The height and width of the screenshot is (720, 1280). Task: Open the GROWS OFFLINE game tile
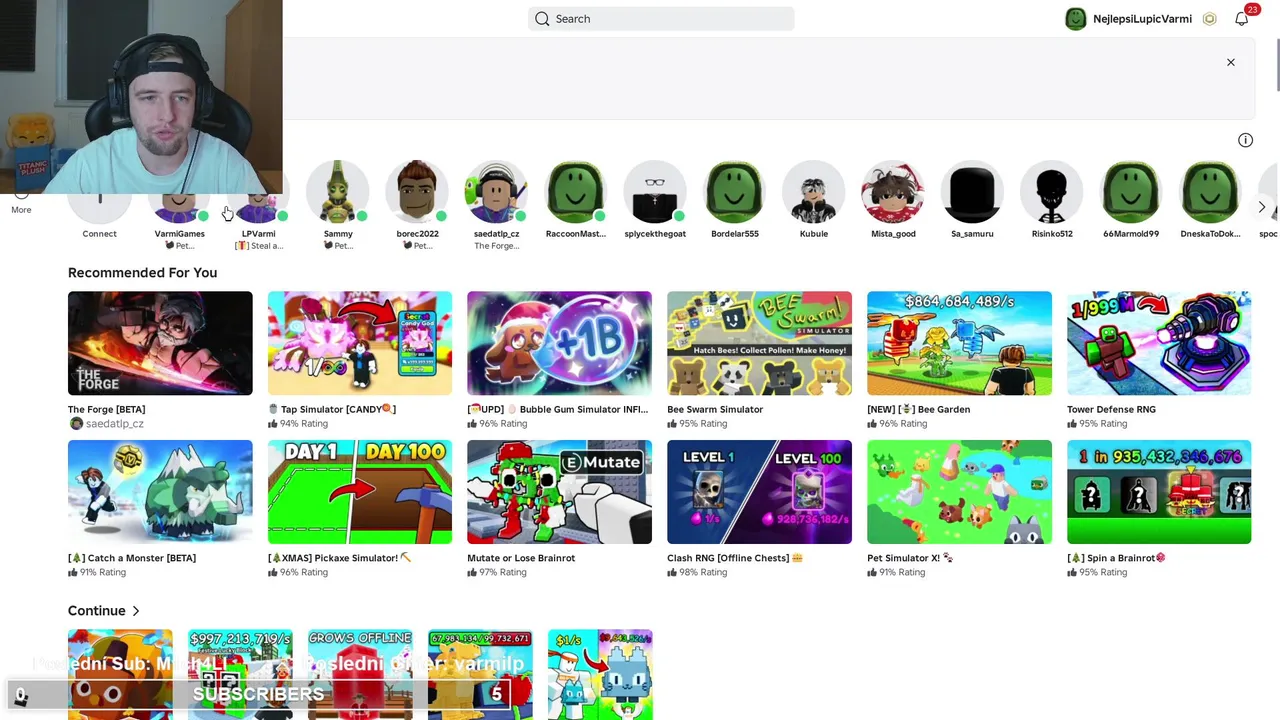coord(360,675)
